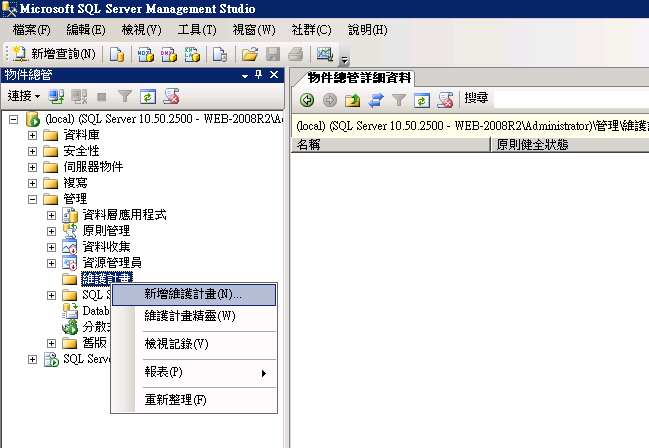Click the 搜尋 search input field
Image resolution: width=649 pixels, height=448 pixels.
571,99
